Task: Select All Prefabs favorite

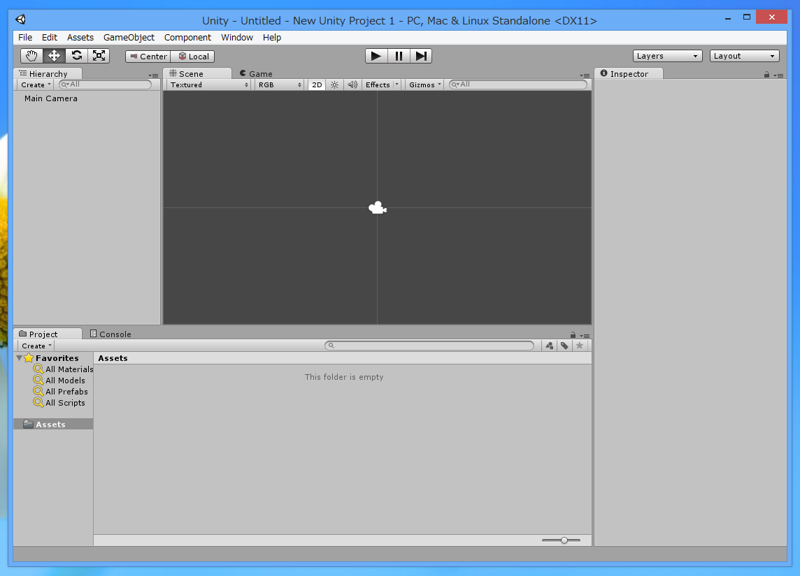Action: point(61,391)
